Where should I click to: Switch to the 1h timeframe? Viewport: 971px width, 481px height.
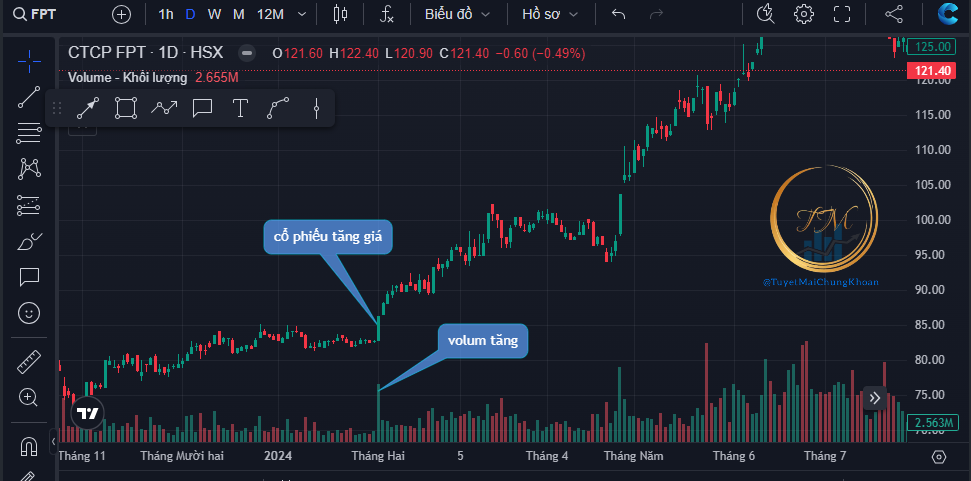[x=166, y=15]
